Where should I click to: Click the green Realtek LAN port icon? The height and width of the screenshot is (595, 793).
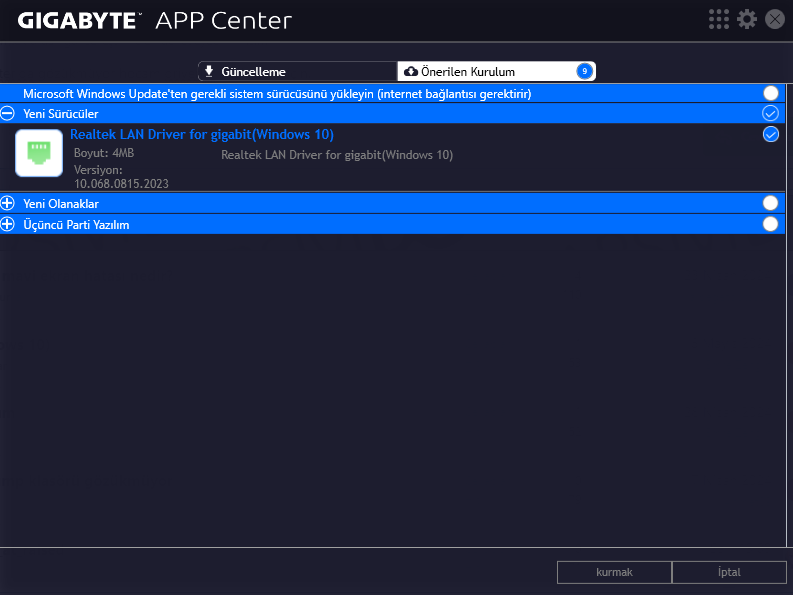click(x=40, y=155)
